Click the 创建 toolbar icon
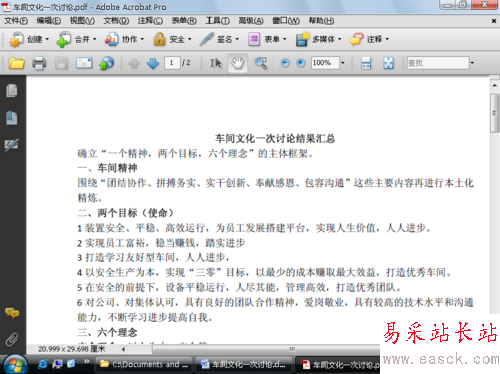The height and width of the screenshot is (374, 500). coord(16,39)
